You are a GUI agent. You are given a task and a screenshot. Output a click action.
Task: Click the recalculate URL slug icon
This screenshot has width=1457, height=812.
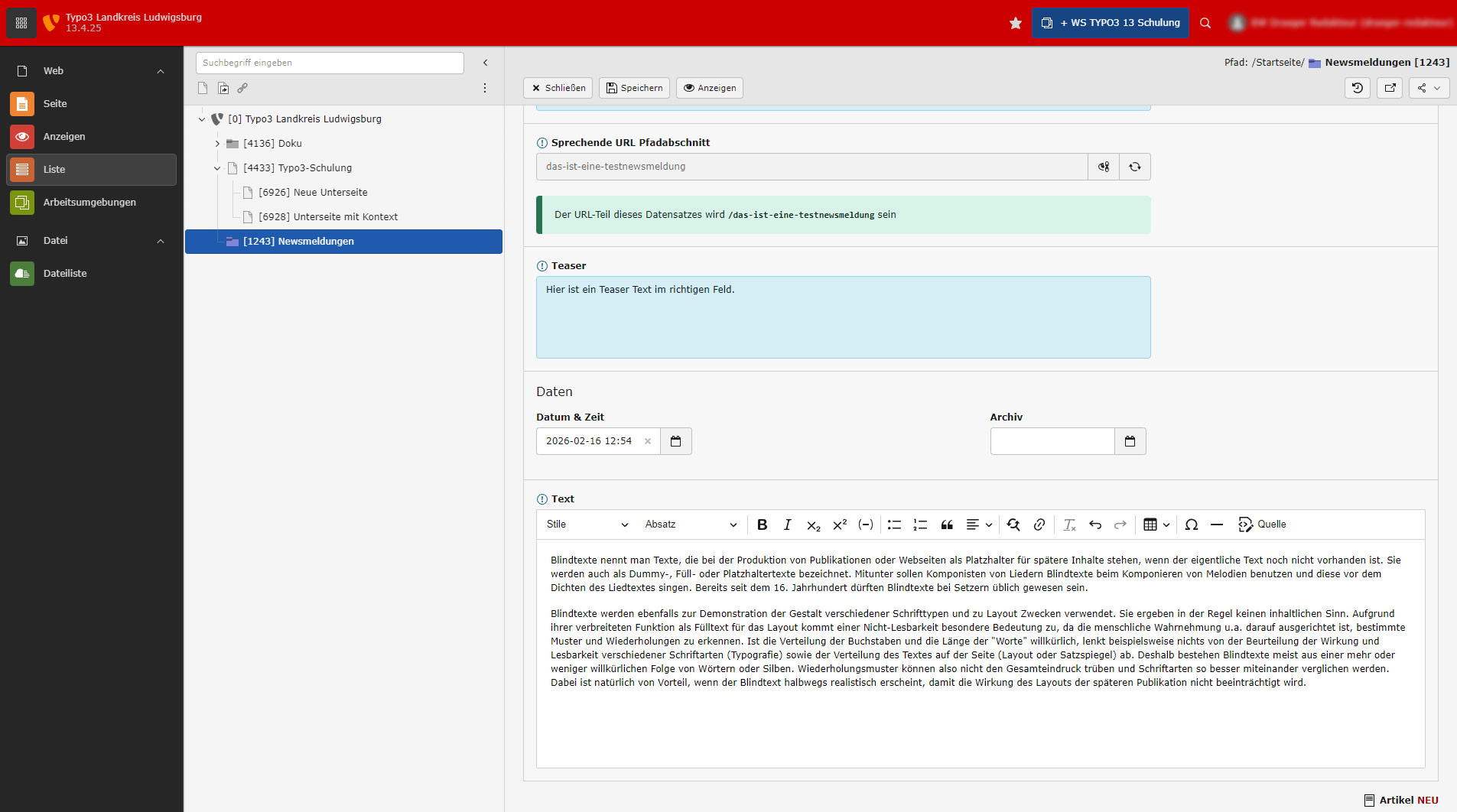pos(1134,167)
